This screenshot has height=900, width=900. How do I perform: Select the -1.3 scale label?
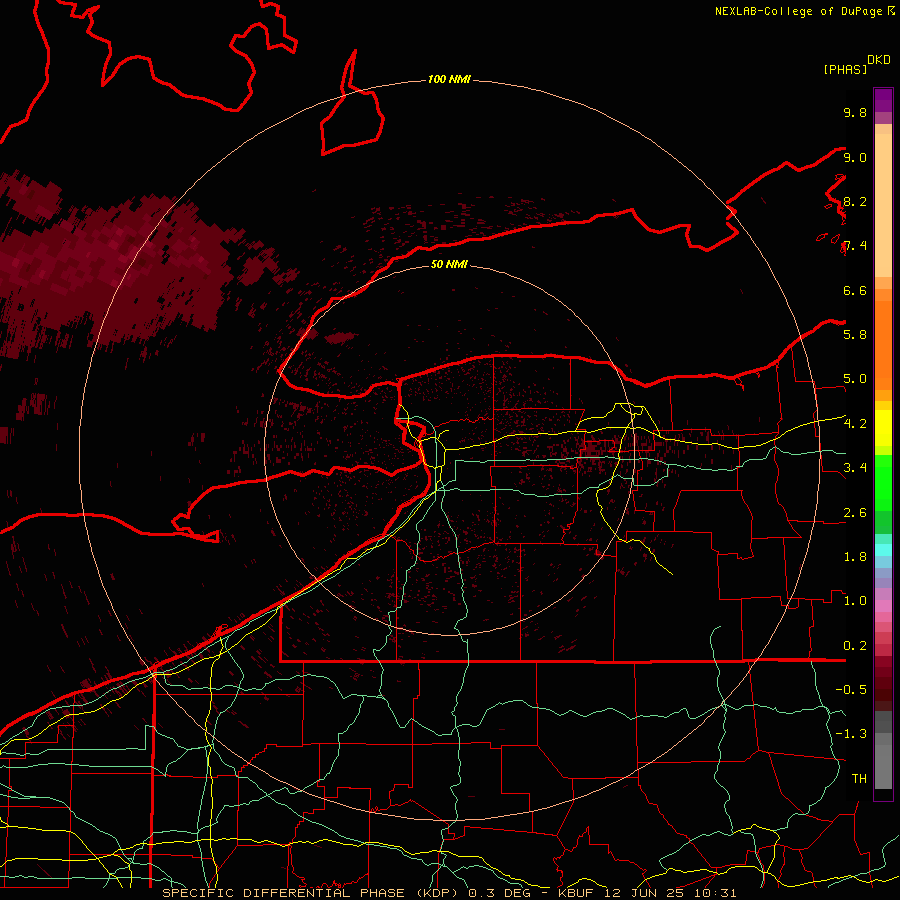851,734
